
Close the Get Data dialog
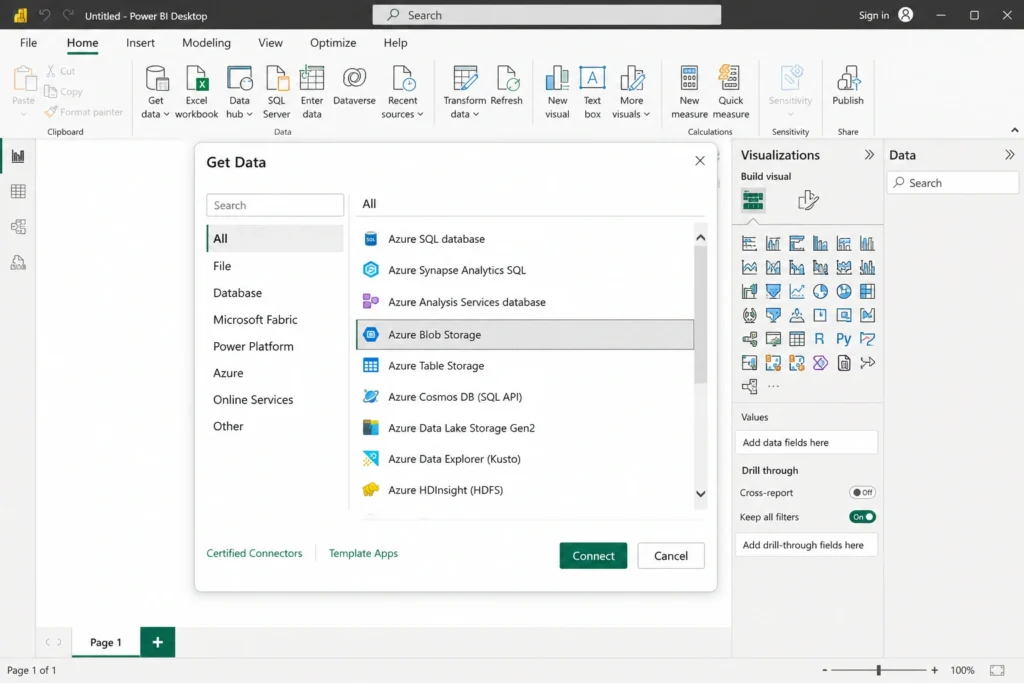pos(699,161)
